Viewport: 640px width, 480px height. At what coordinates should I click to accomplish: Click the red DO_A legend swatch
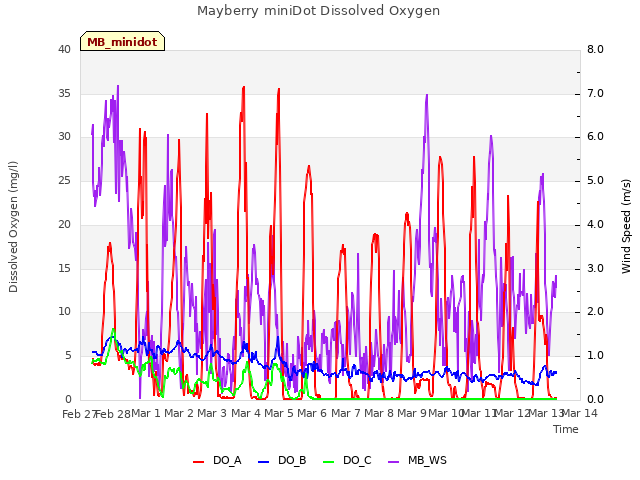click(198, 462)
